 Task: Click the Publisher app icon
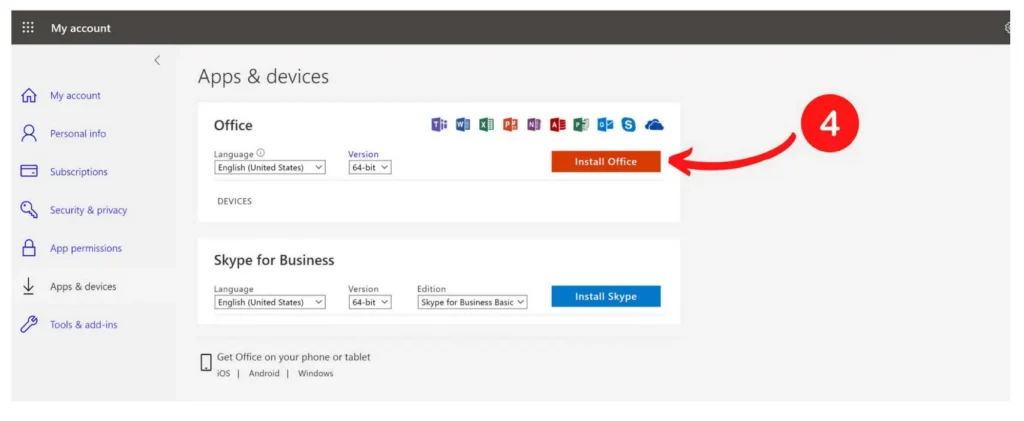point(581,125)
